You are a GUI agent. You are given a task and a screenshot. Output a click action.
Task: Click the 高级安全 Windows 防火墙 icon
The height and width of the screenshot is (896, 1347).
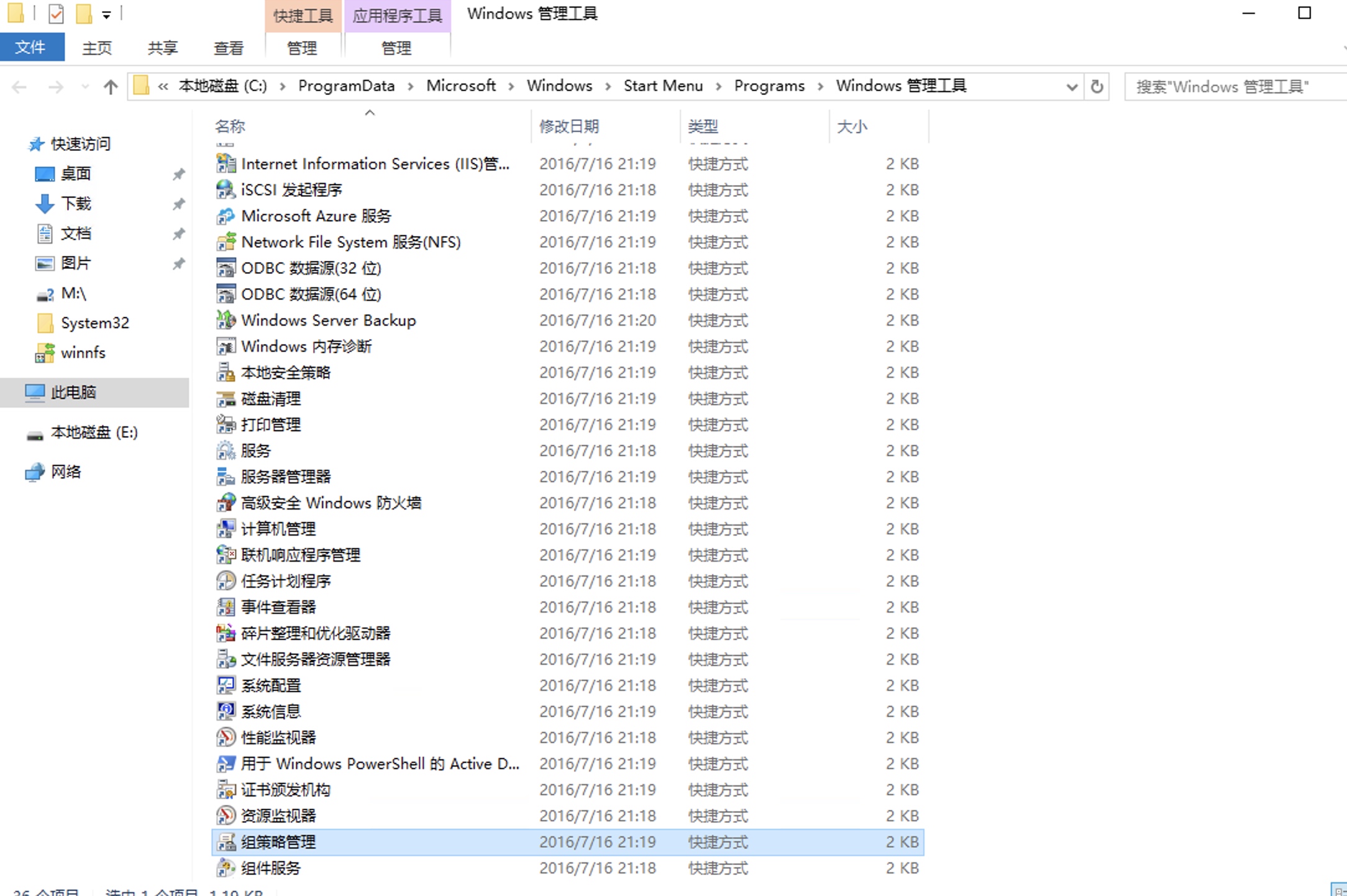point(226,503)
